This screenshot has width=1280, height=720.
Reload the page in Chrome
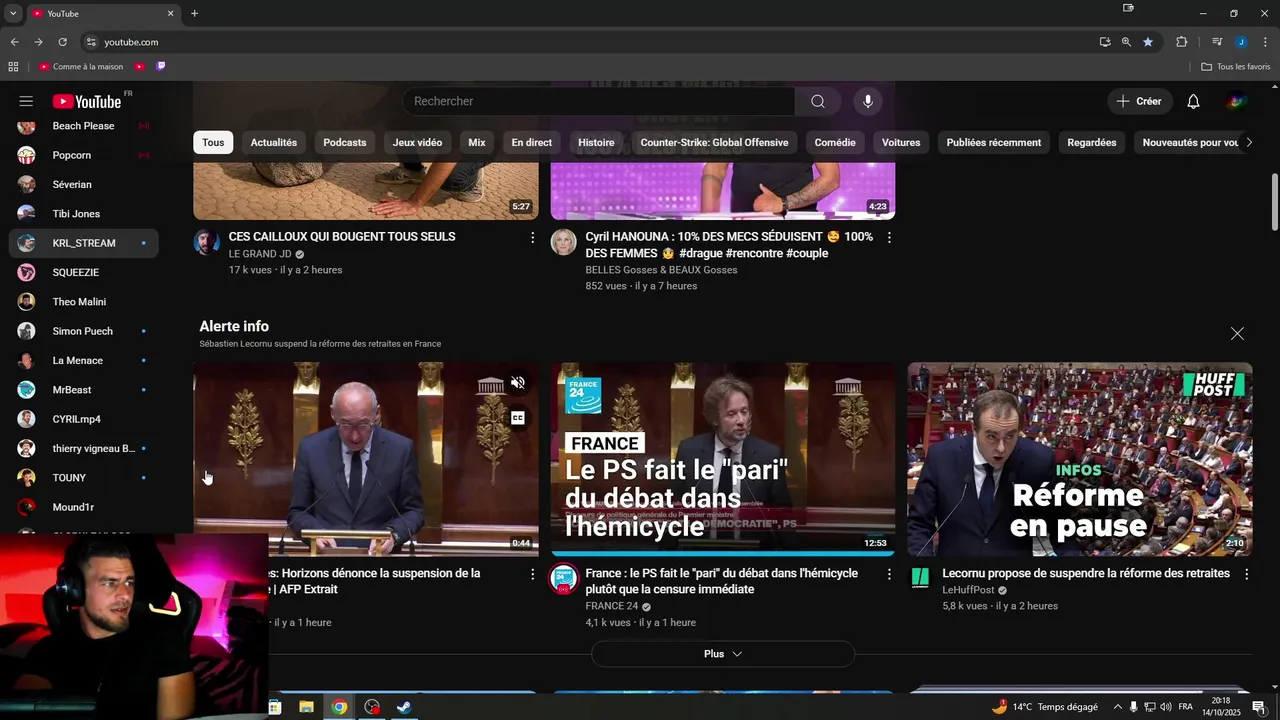pos(62,42)
